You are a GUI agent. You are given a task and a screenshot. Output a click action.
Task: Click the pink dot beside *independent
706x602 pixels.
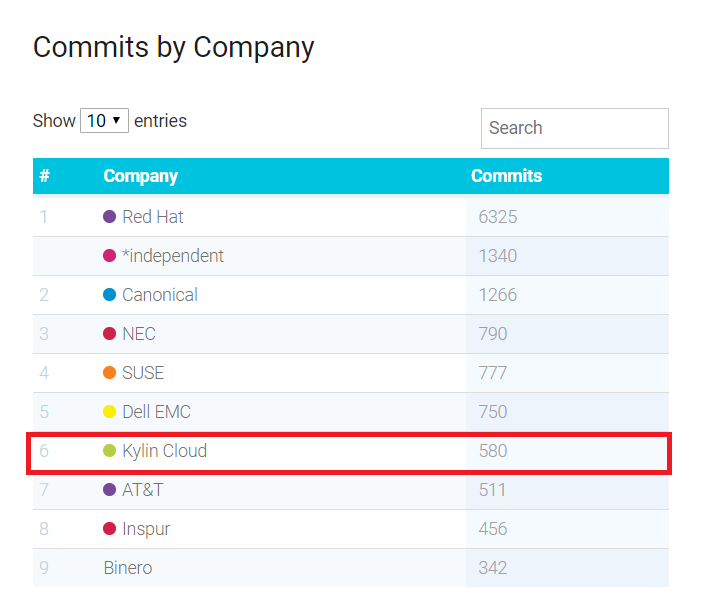point(109,256)
